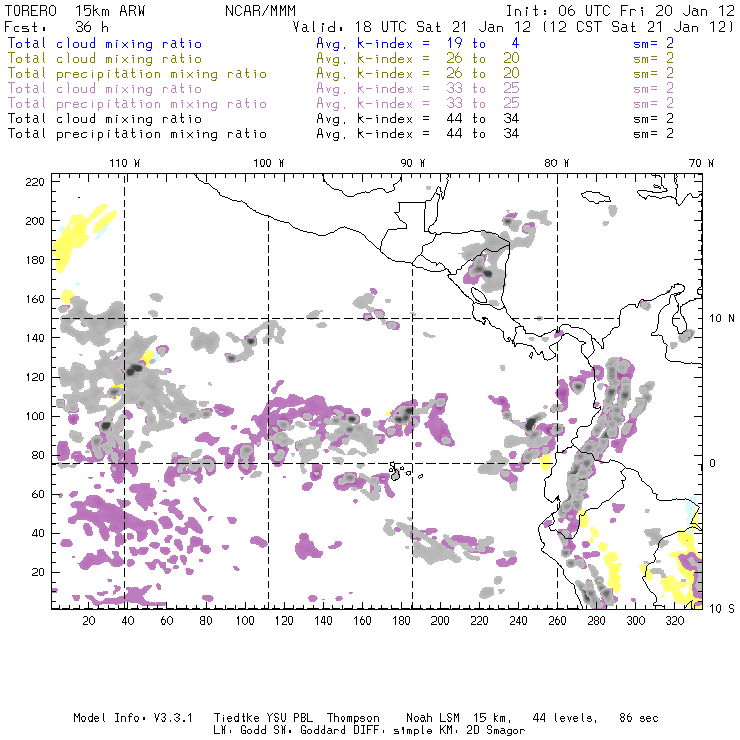Click the blue Total cloud mixing ratio legend entry
The width and height of the screenshot is (740, 740).
pyautogui.click(x=105, y=43)
